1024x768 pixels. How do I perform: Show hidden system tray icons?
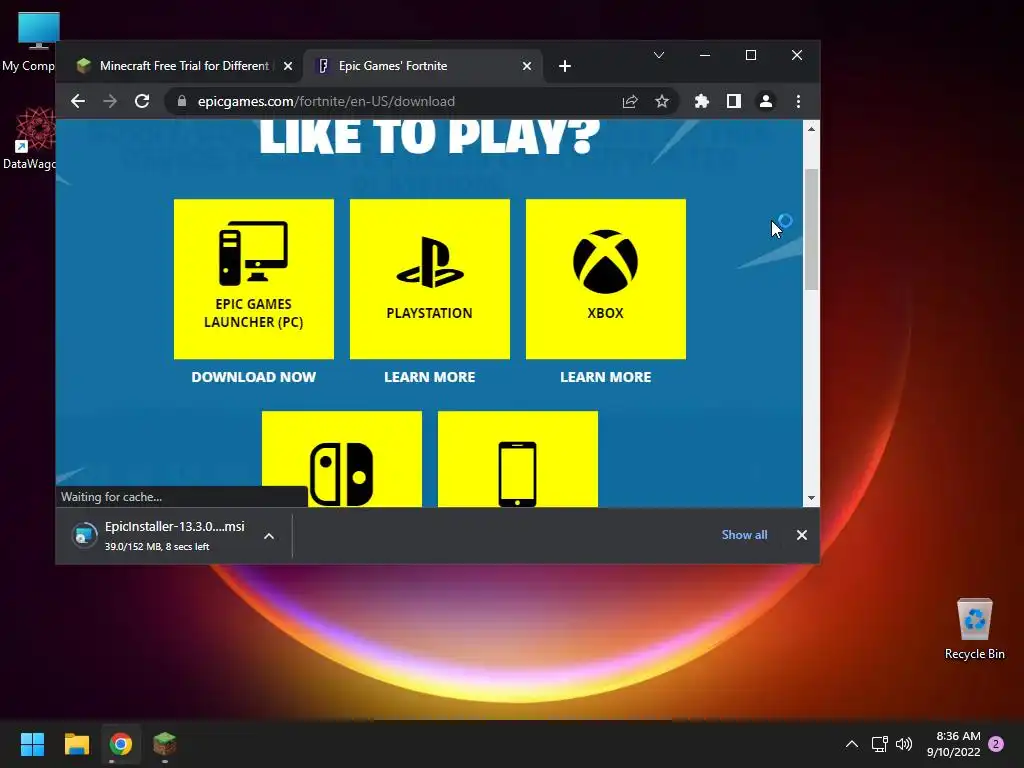click(x=852, y=744)
